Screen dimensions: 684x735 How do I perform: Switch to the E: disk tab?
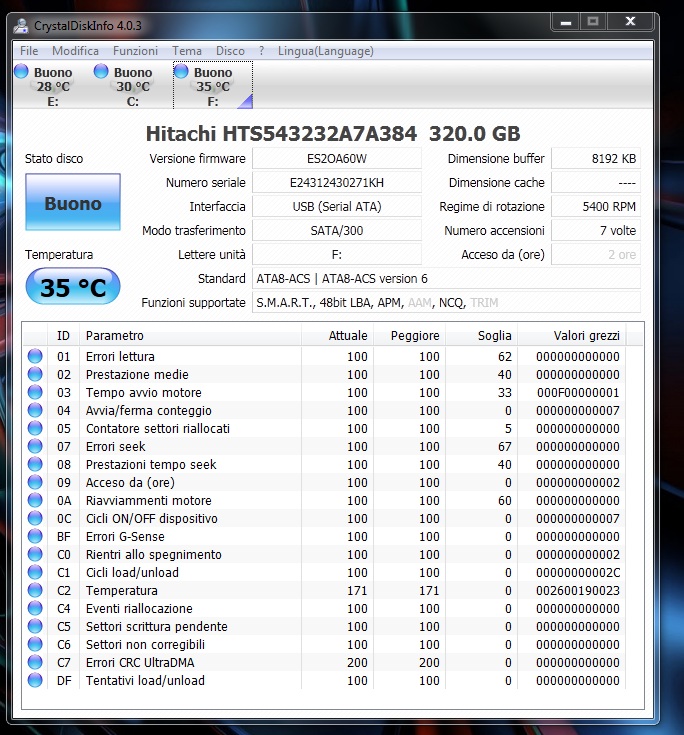[x=53, y=85]
